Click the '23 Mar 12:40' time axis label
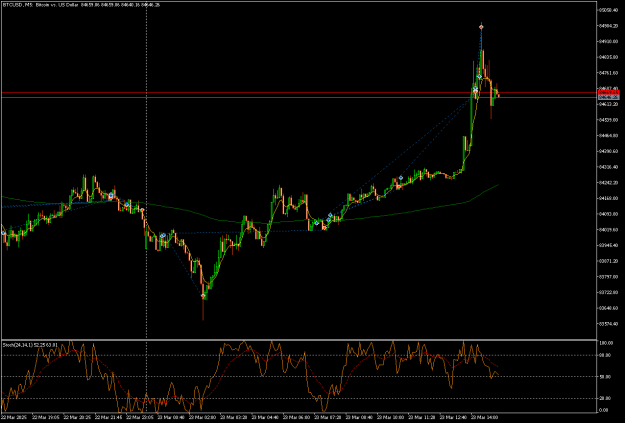 pos(453,417)
